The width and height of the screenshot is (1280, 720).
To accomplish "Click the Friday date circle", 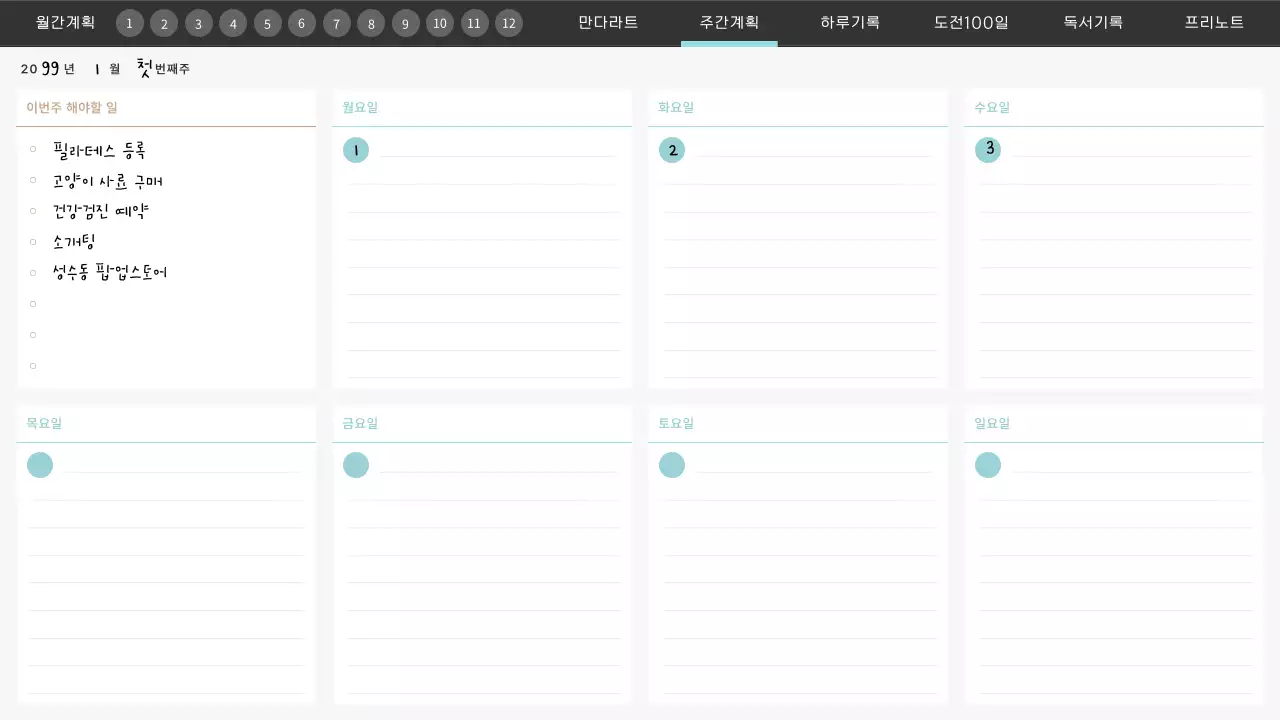I will (x=356, y=465).
